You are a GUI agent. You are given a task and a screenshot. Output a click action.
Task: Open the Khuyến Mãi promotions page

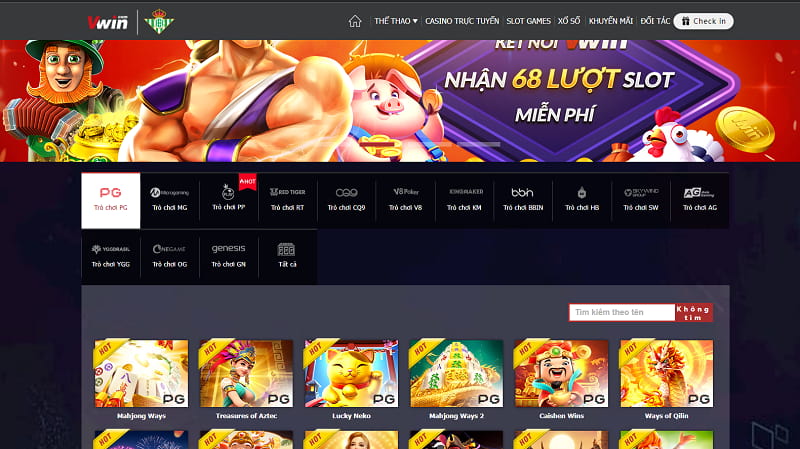tap(610, 21)
